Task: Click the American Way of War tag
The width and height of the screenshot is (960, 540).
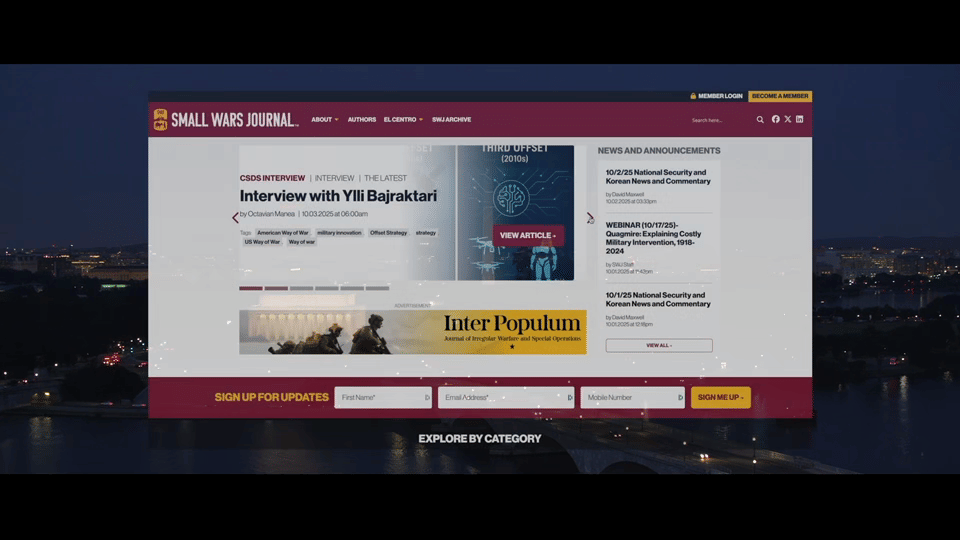Action: click(283, 233)
